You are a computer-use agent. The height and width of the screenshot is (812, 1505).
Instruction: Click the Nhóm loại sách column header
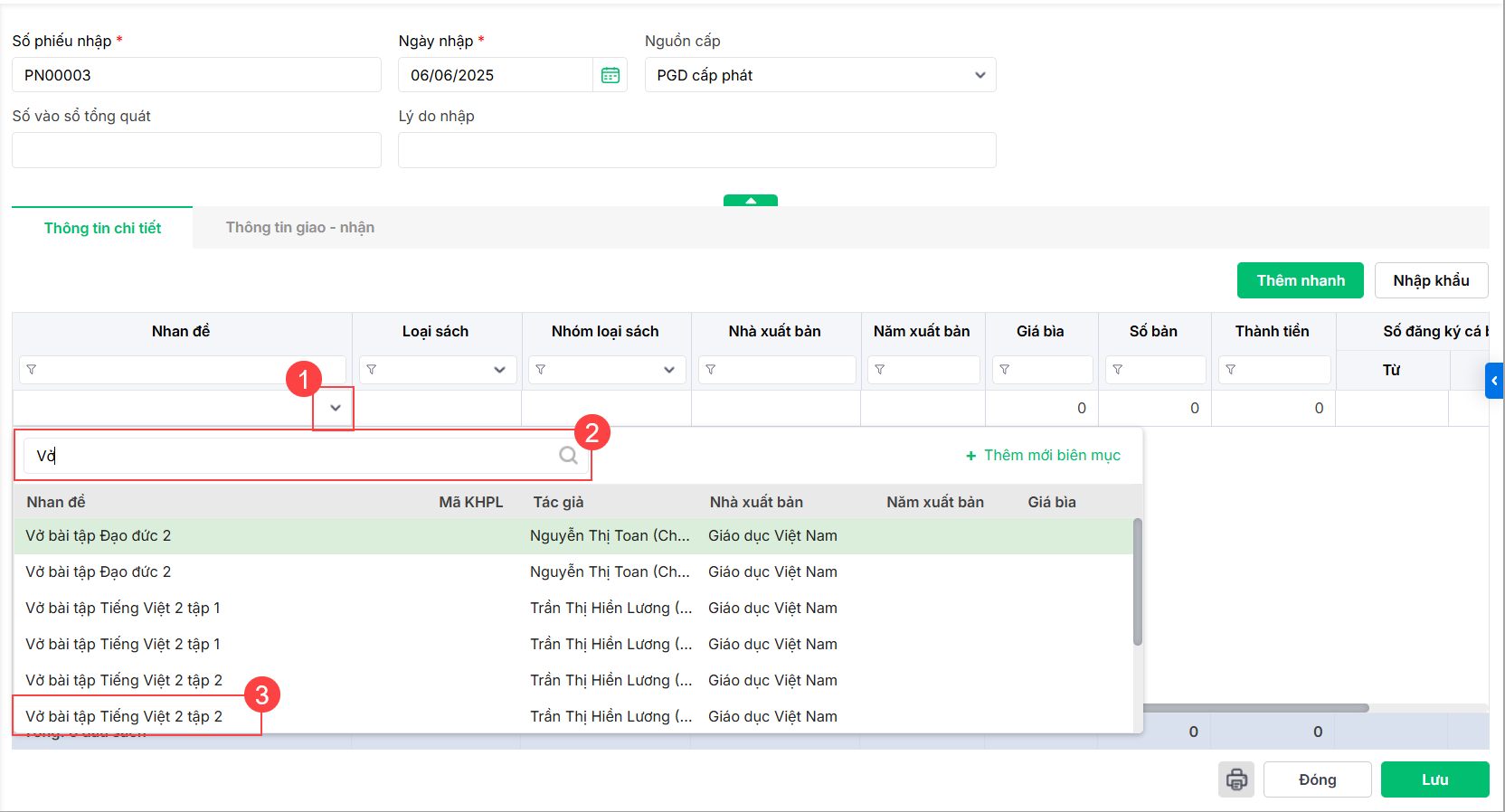pyautogui.click(x=606, y=331)
